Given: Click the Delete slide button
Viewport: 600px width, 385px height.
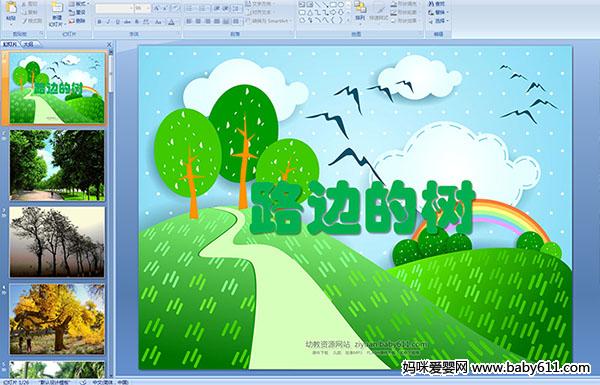Looking at the screenshot, I should (77, 21).
